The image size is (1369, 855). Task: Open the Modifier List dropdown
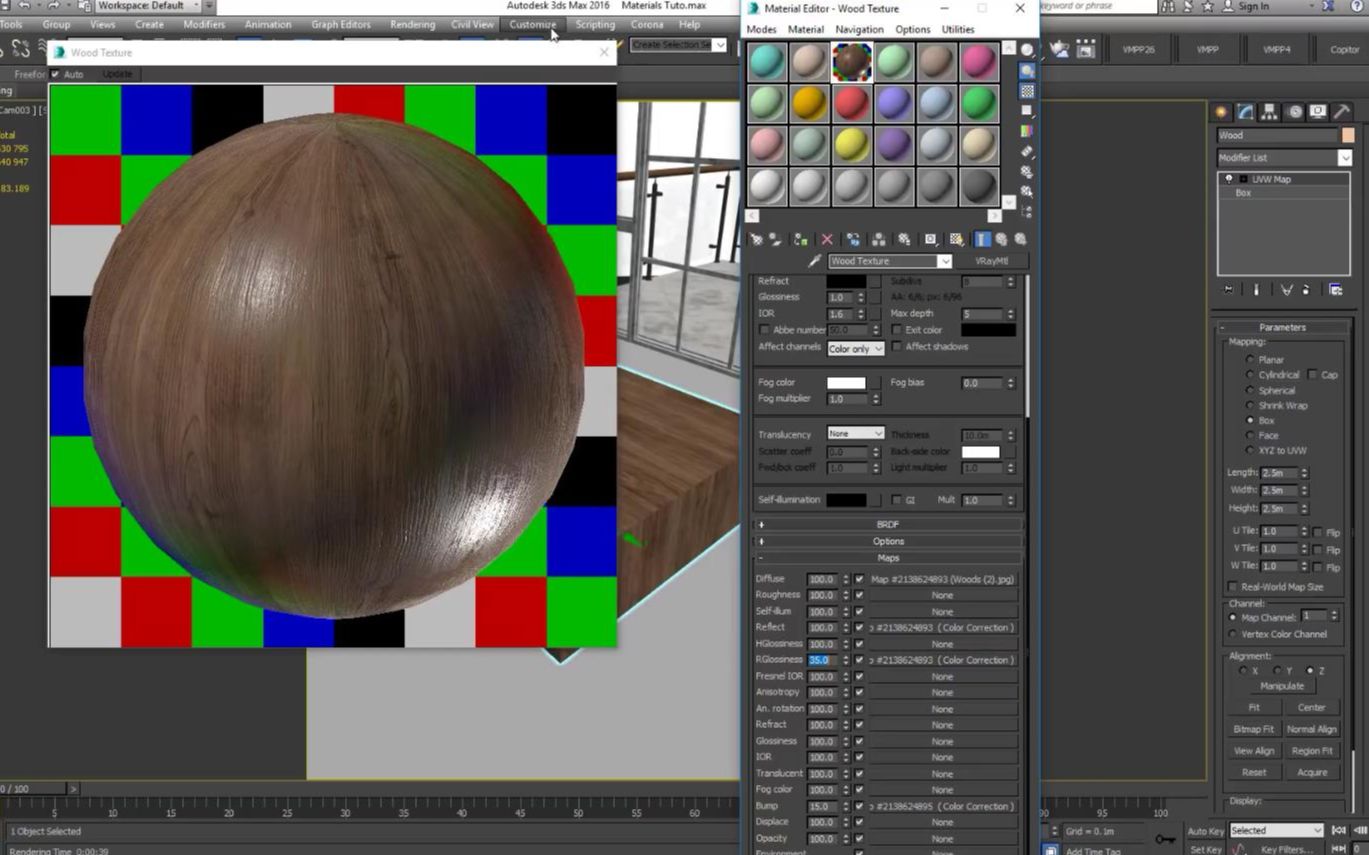pos(1345,158)
